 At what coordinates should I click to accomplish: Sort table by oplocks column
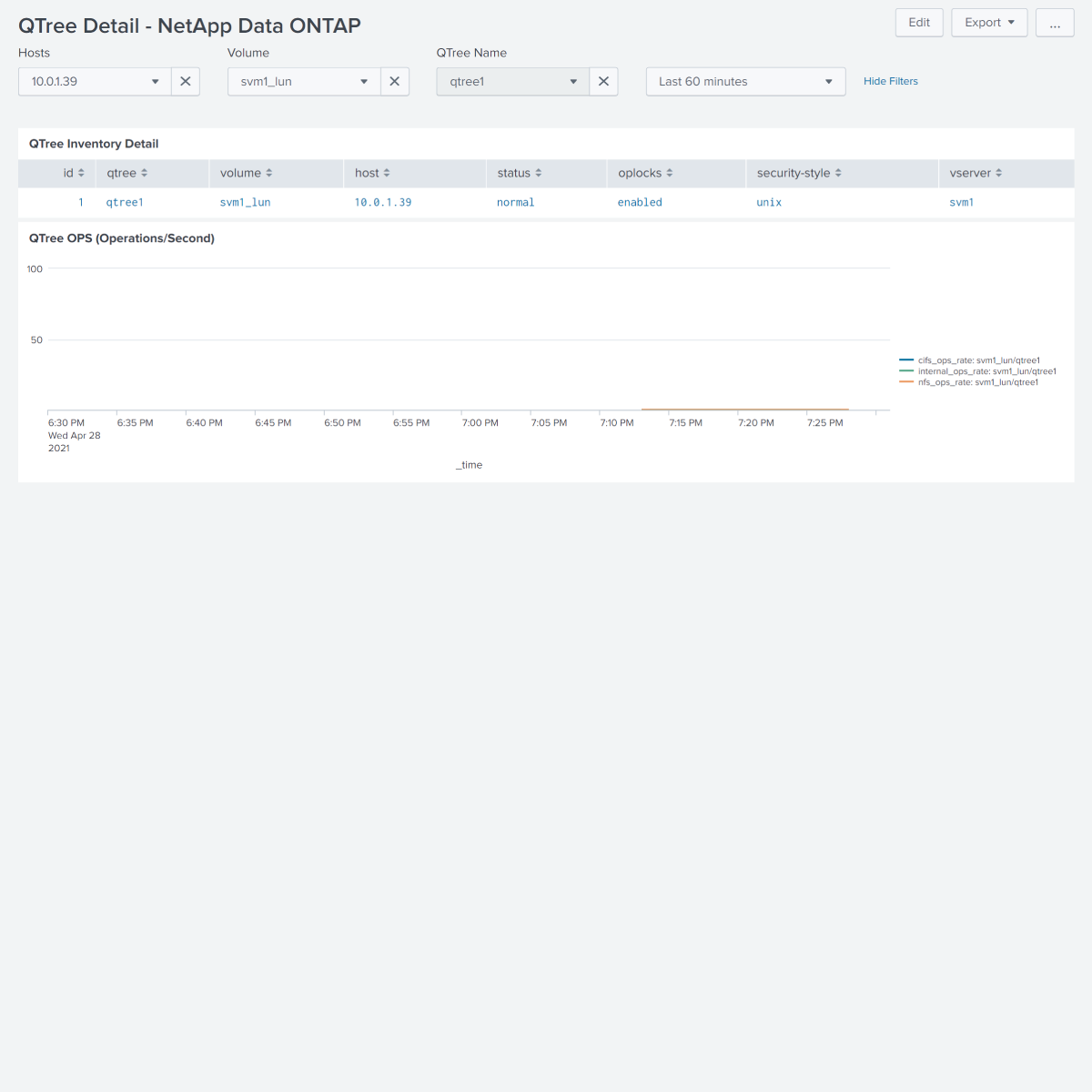coord(645,173)
